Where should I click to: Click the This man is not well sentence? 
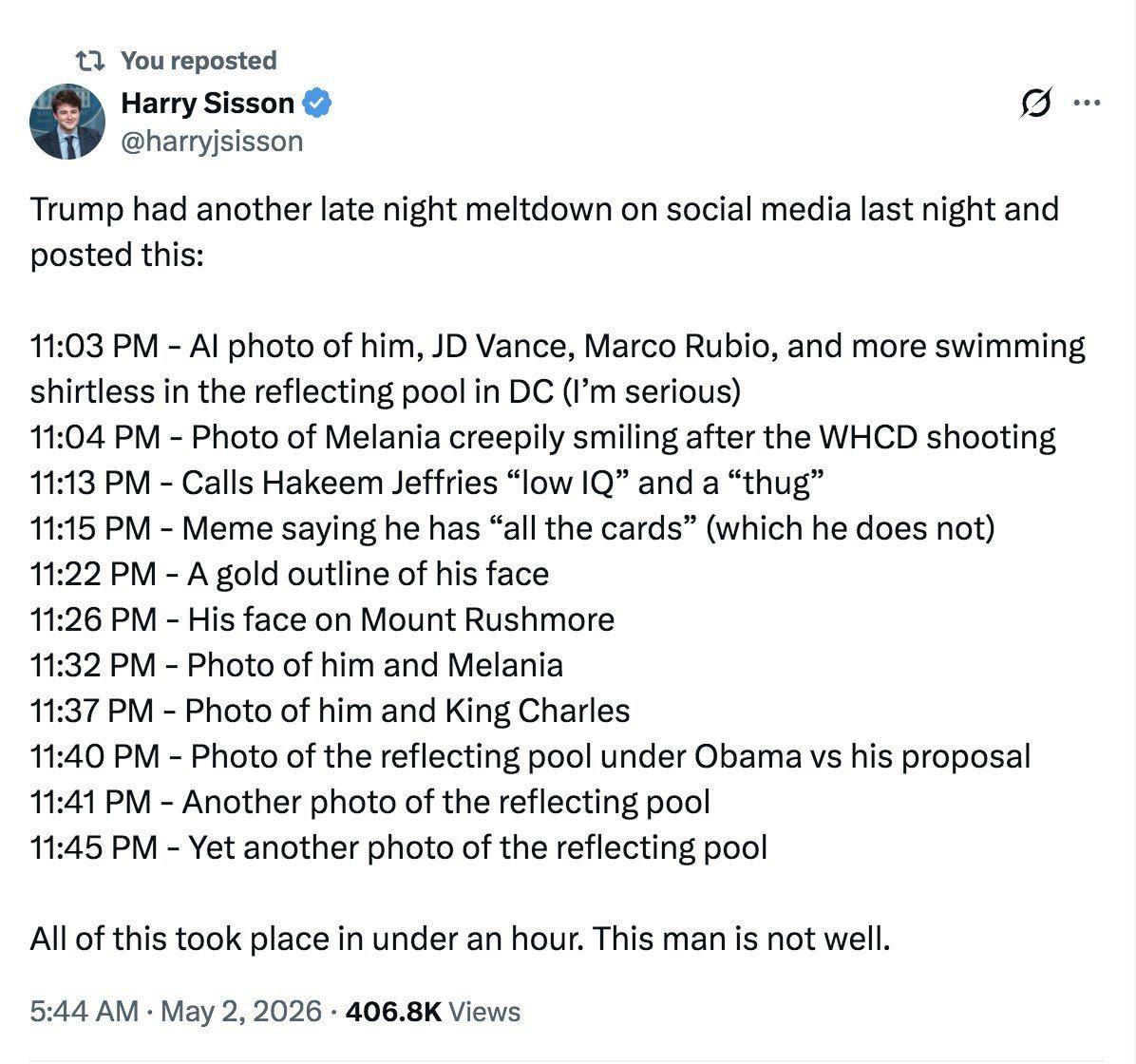[741, 939]
